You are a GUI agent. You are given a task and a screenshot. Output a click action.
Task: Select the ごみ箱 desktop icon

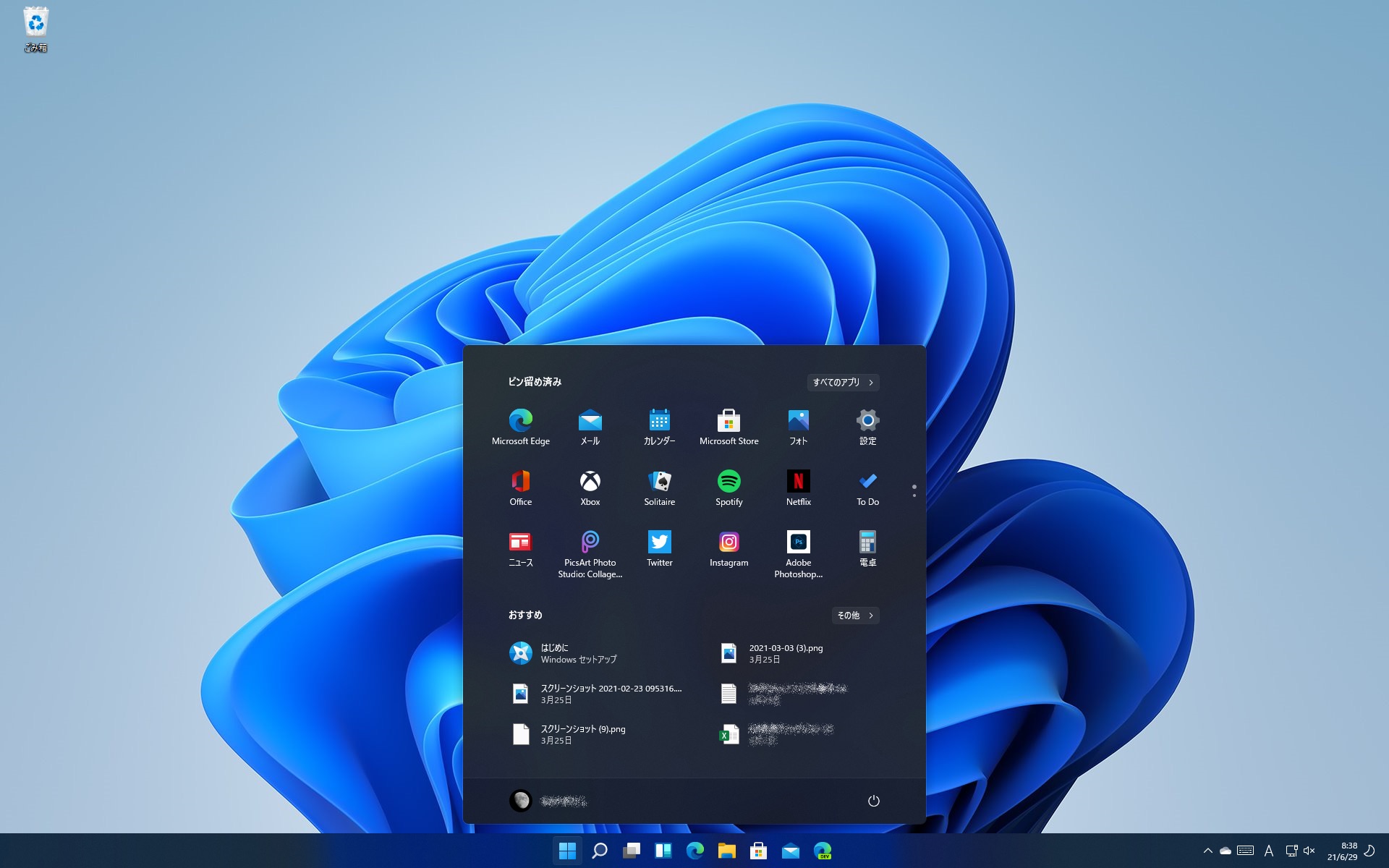[35, 29]
